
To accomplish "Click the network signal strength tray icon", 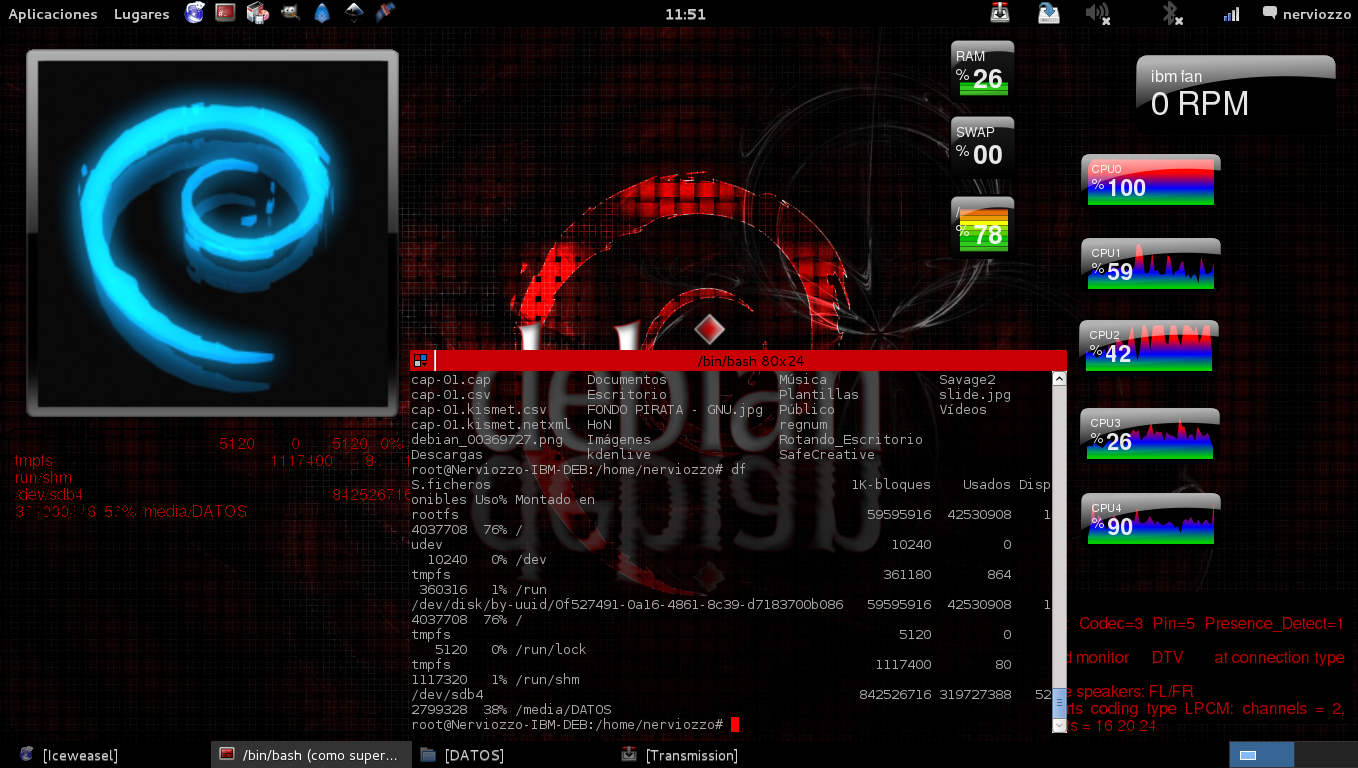I will (x=1230, y=14).
